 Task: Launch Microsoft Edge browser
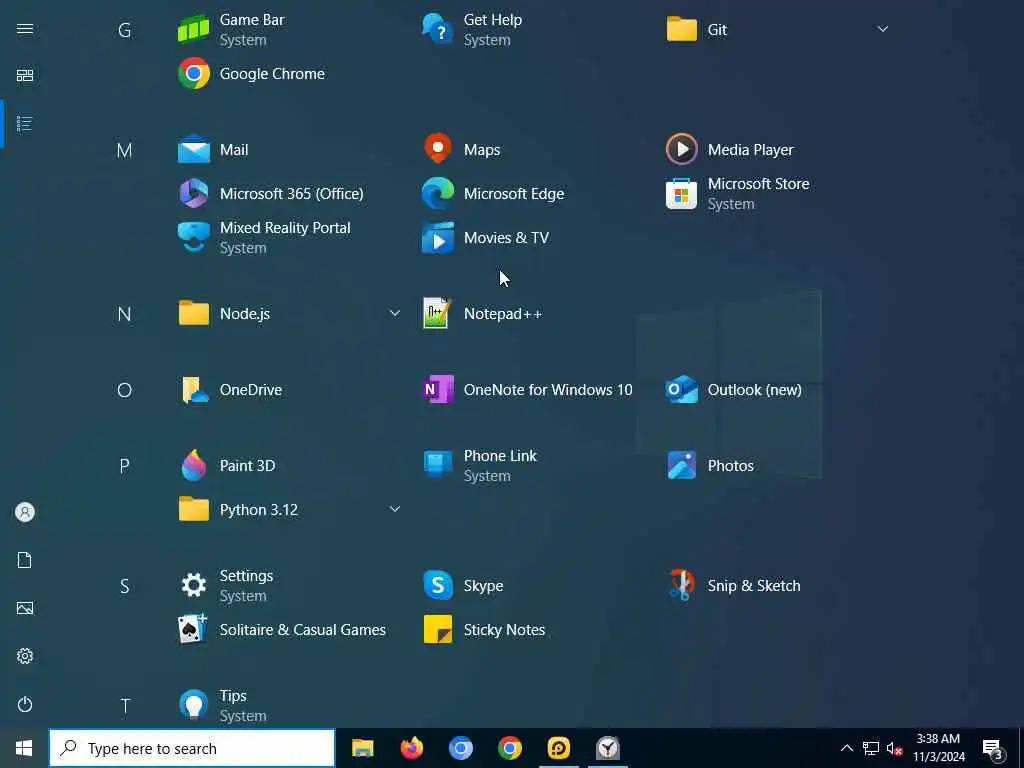(494, 194)
